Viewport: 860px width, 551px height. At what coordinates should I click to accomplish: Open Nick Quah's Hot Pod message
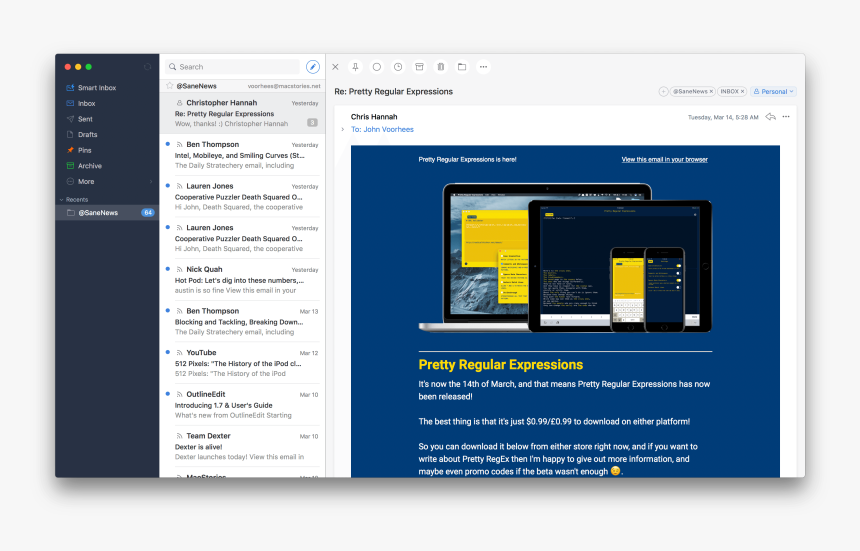[x=242, y=280]
